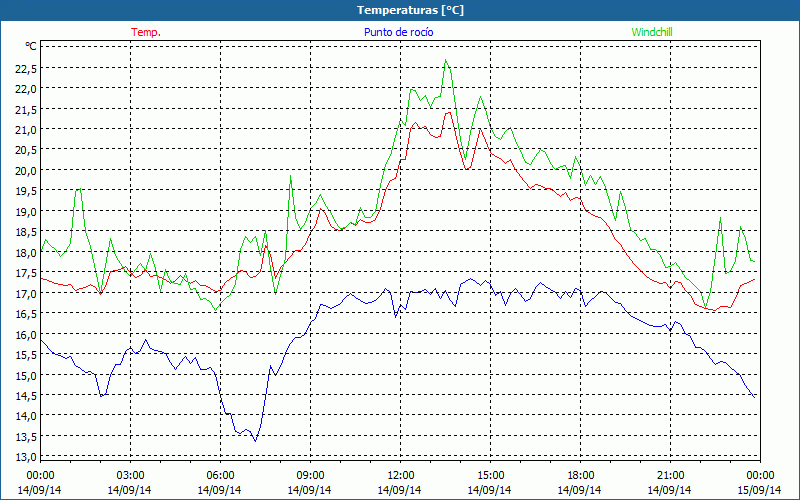Click the 17,5 y-axis value
The width and height of the screenshot is (800, 500).
click(27, 272)
